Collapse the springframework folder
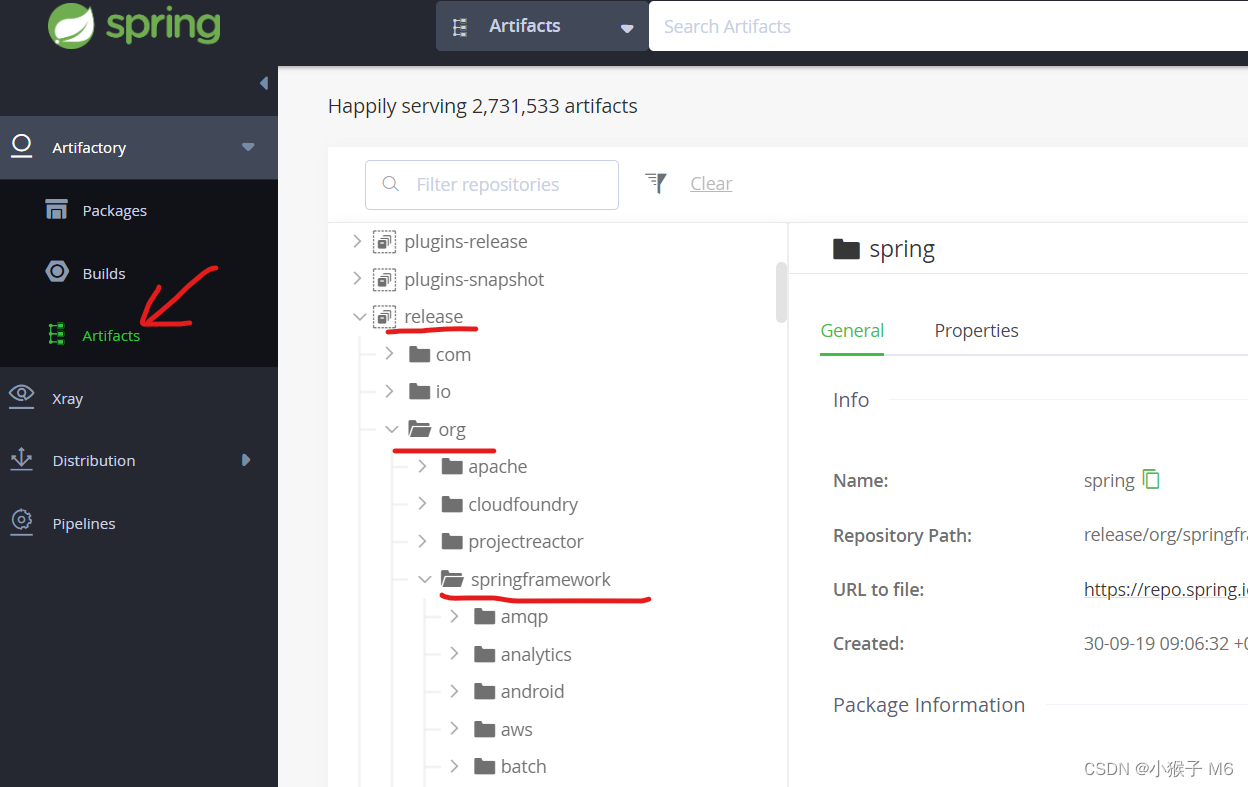Screen dimensions: 1248x787 click(x=425, y=579)
